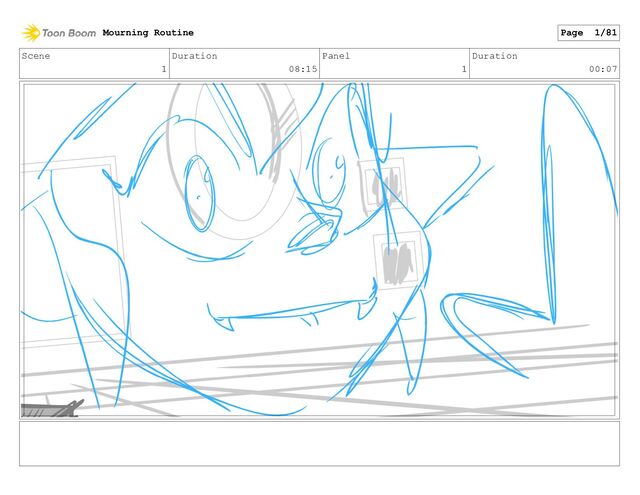Select the scene number value '1'
The height and width of the screenshot is (495, 640).
(x=164, y=69)
